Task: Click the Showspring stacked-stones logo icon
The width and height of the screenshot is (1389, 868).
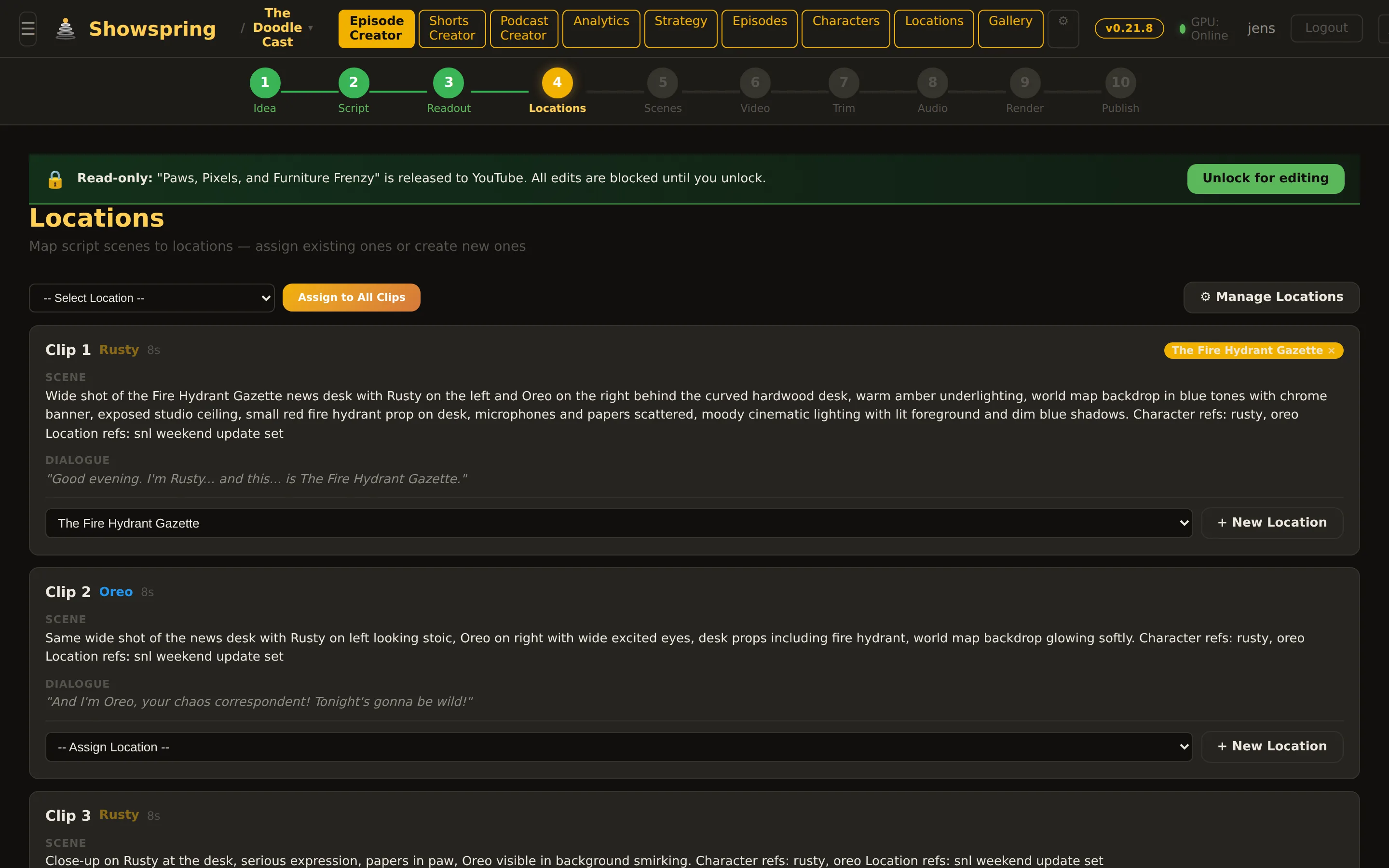Action: coord(66,29)
